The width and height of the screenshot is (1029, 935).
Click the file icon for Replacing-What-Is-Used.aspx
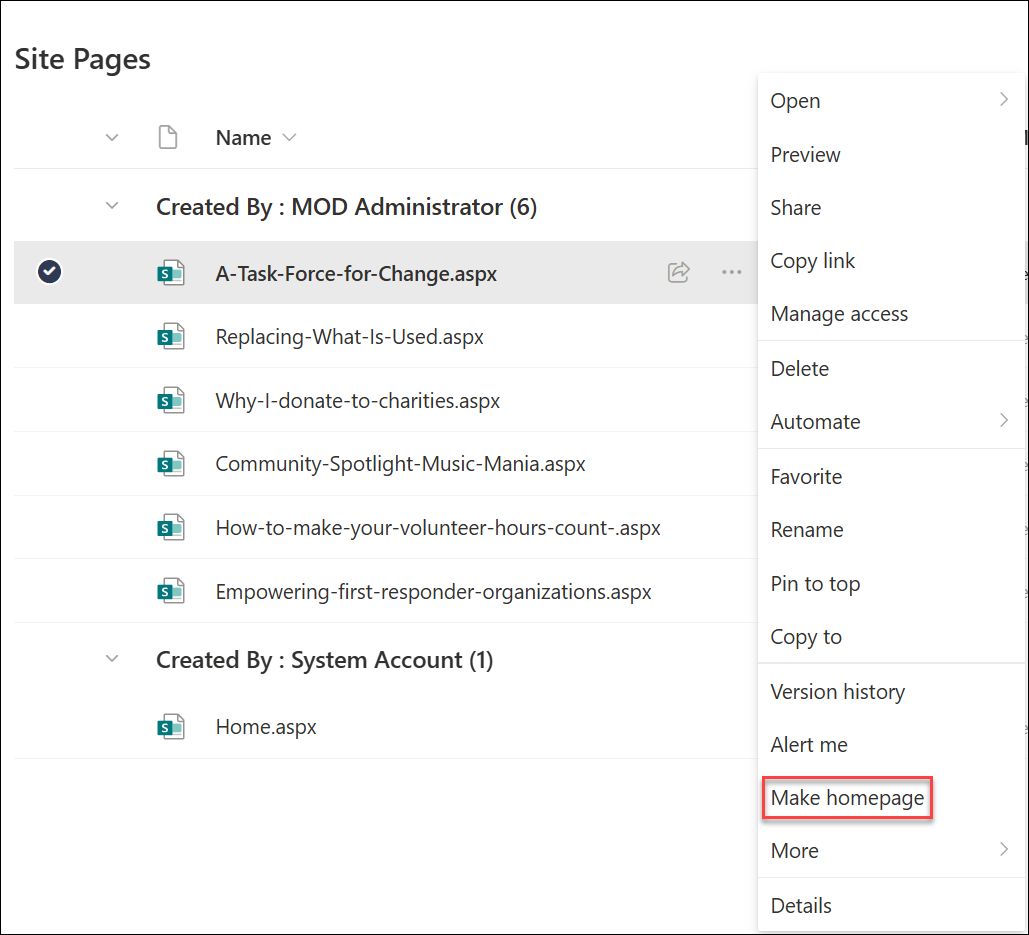point(171,337)
